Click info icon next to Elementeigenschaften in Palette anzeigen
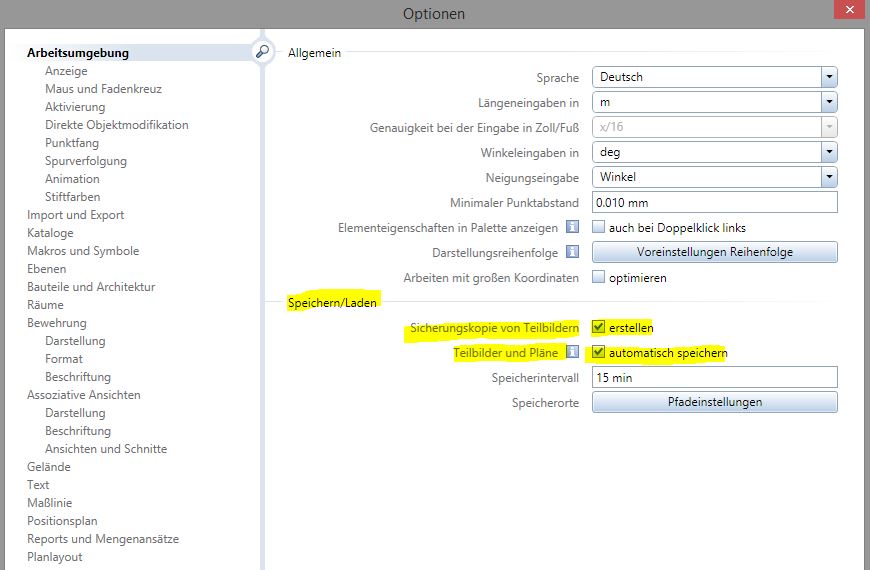The image size is (870, 570). point(574,228)
